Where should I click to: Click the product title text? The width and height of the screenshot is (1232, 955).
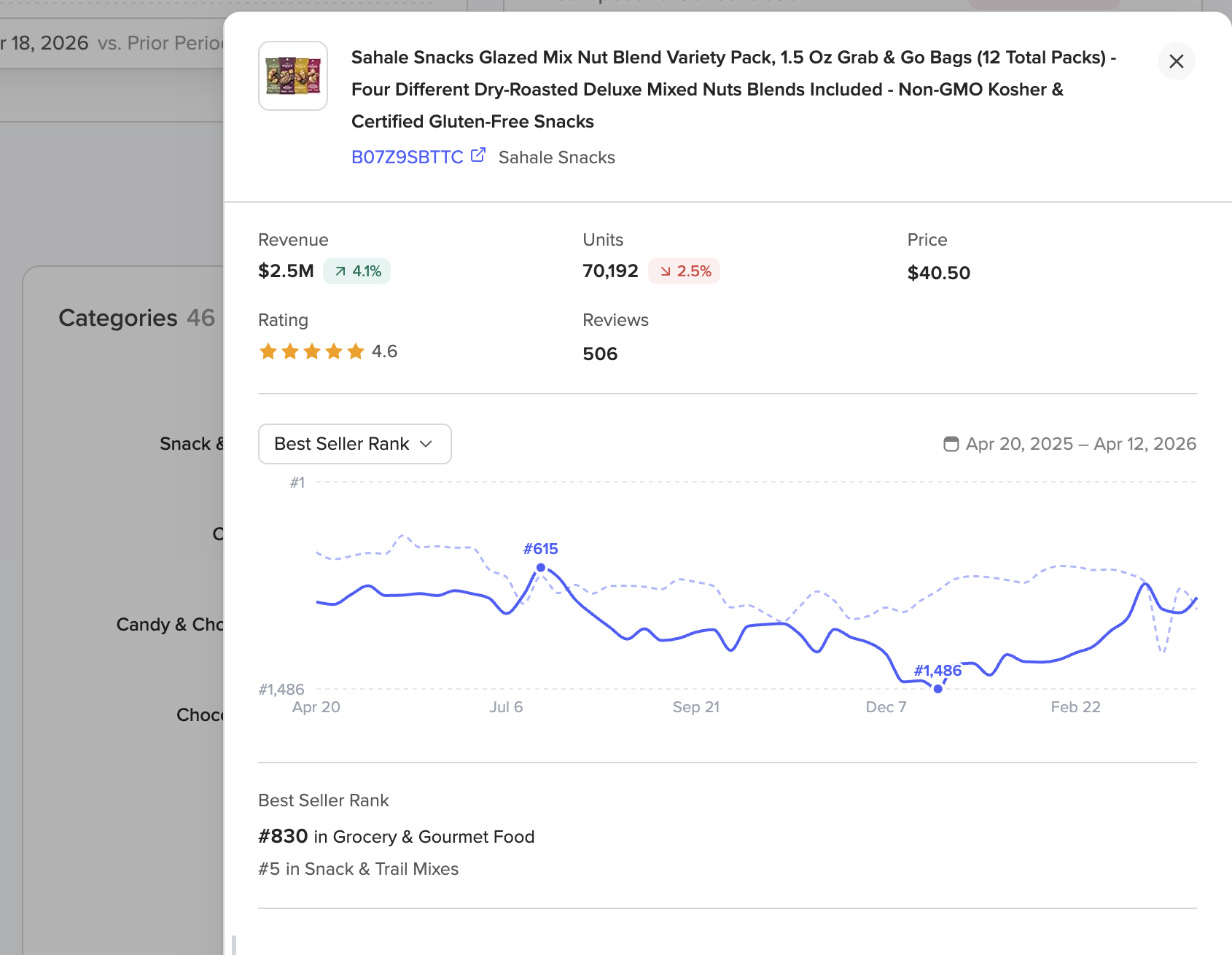pyautogui.click(x=733, y=90)
